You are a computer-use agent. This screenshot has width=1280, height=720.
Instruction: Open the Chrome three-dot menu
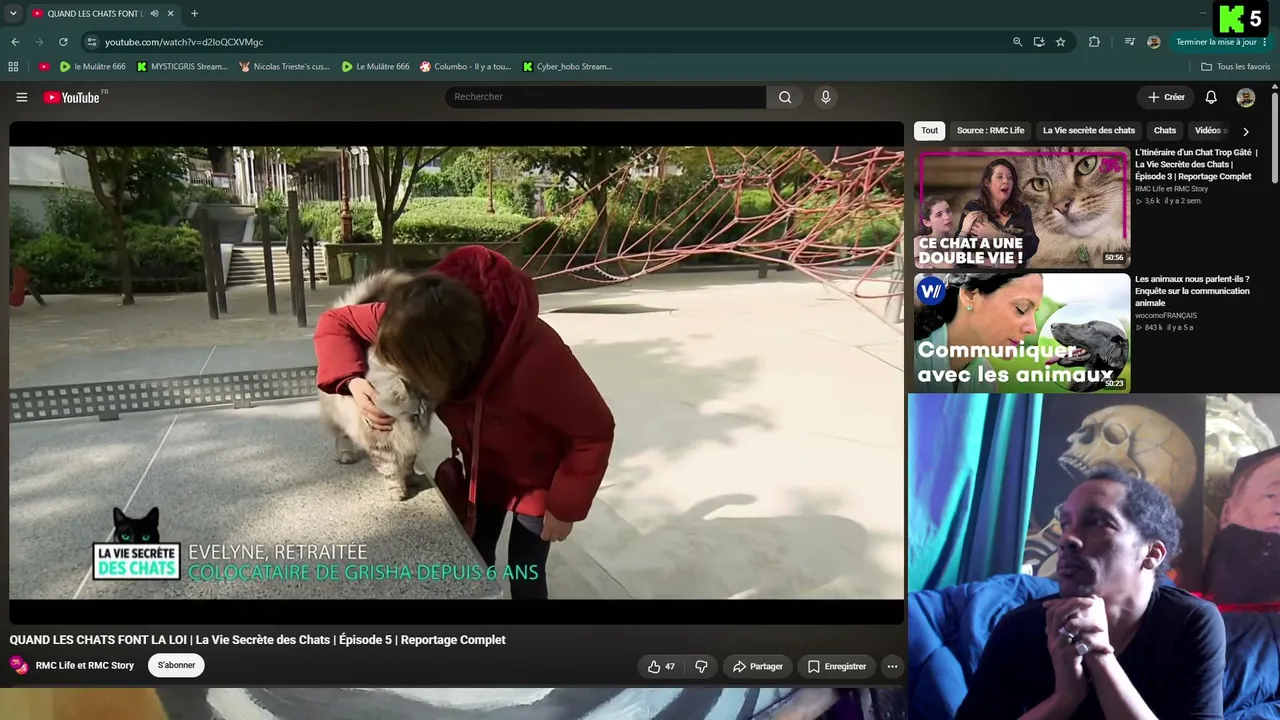coord(1266,42)
